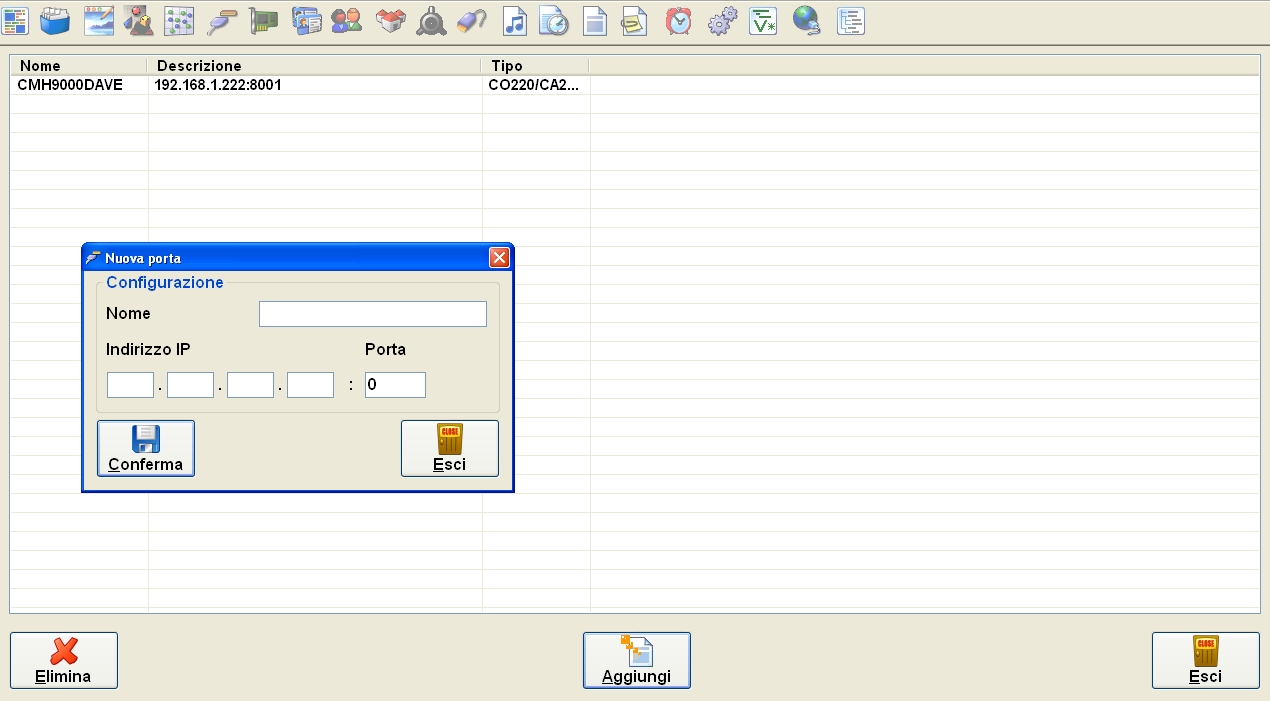
Task: Select the CMH9000DAVE row in the list
Action: point(70,85)
